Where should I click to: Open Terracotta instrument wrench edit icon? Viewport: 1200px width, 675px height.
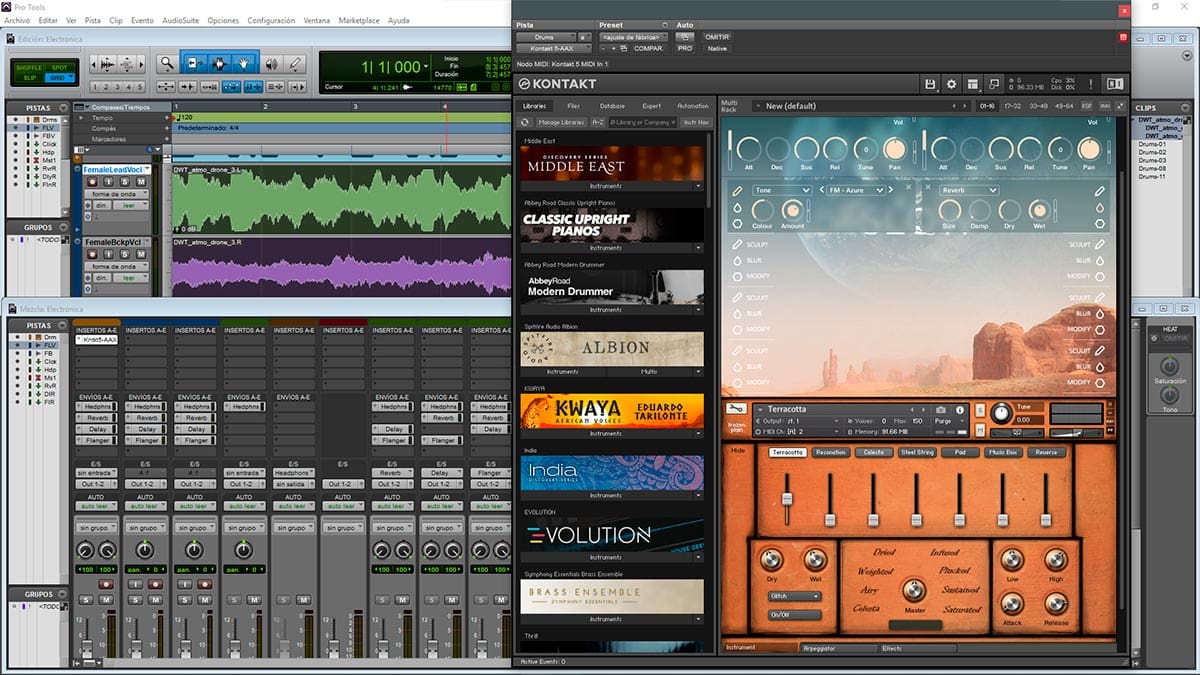[736, 409]
